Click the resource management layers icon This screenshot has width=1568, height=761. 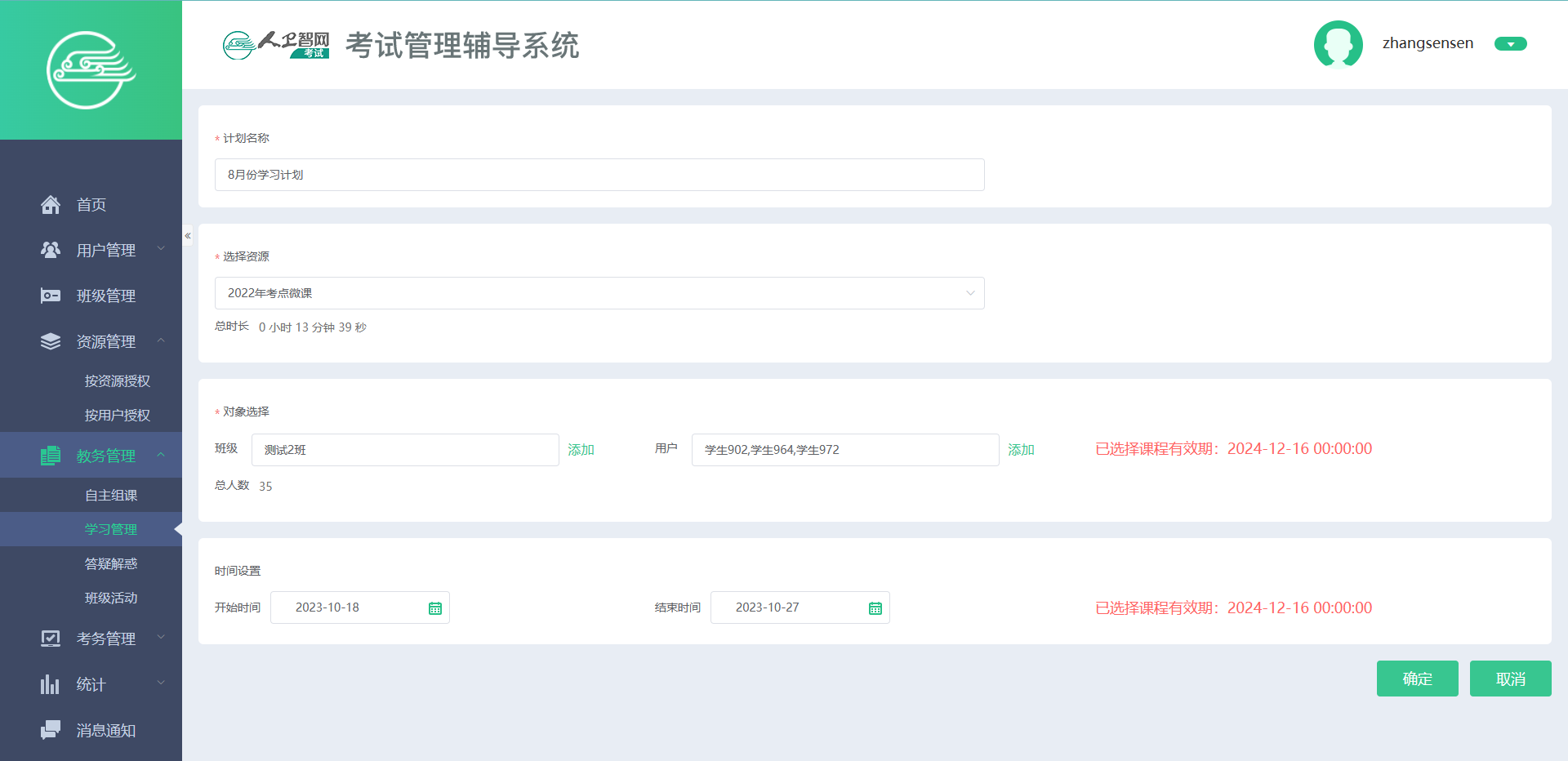[51, 341]
